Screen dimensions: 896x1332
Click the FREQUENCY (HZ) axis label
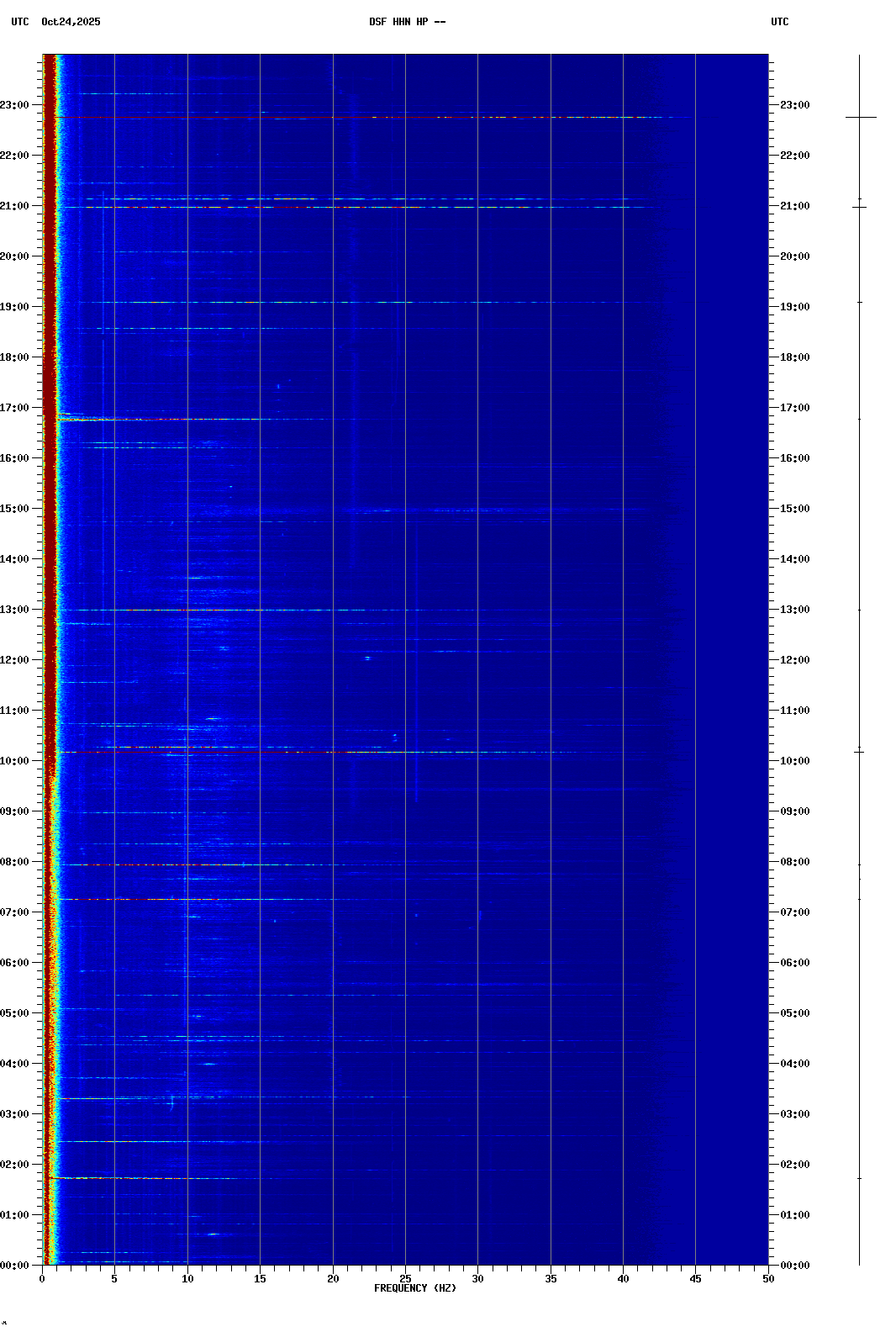[415, 1288]
